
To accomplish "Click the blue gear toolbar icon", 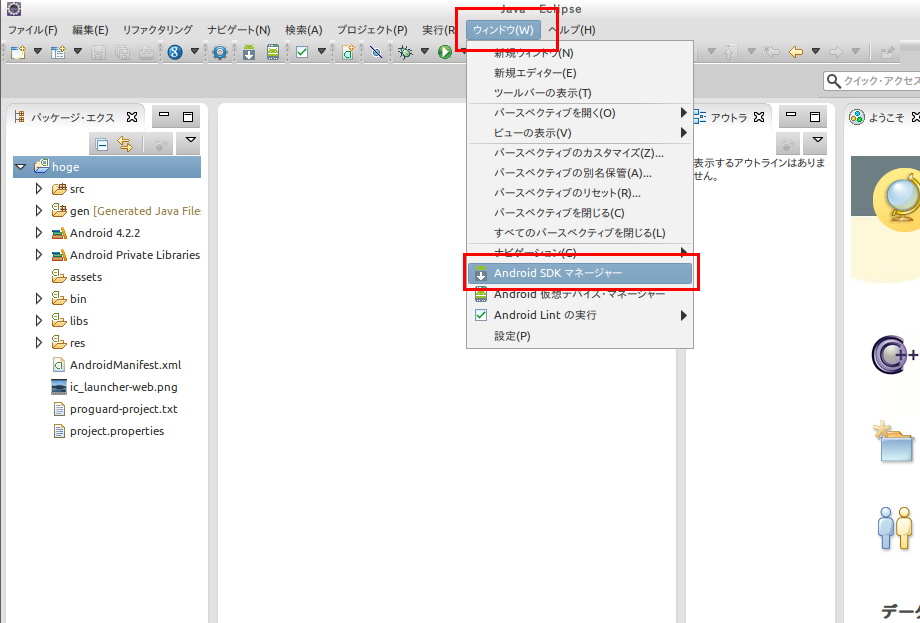I will [220, 52].
